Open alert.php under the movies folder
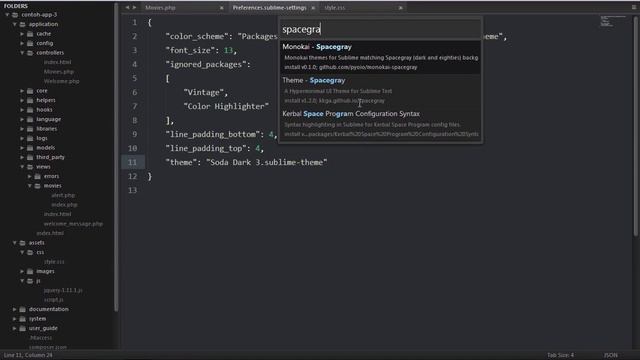640x360 pixels. coord(63,195)
